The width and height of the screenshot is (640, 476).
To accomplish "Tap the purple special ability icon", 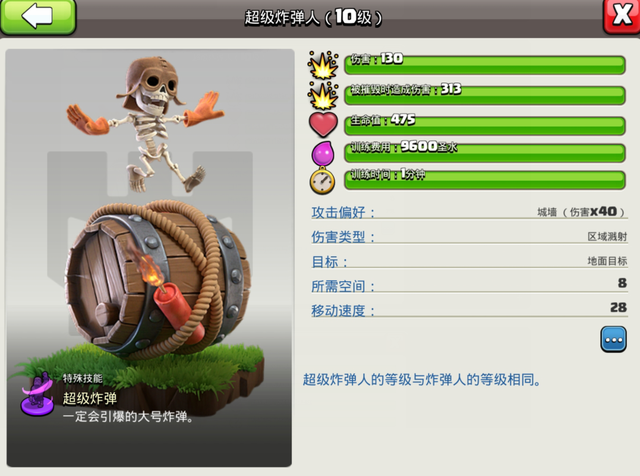I will (x=37, y=396).
